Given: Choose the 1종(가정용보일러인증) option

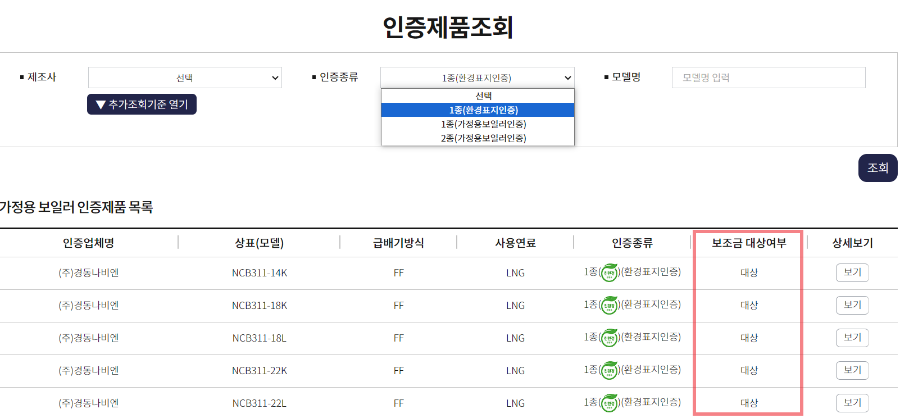Looking at the screenshot, I should (x=478, y=123).
